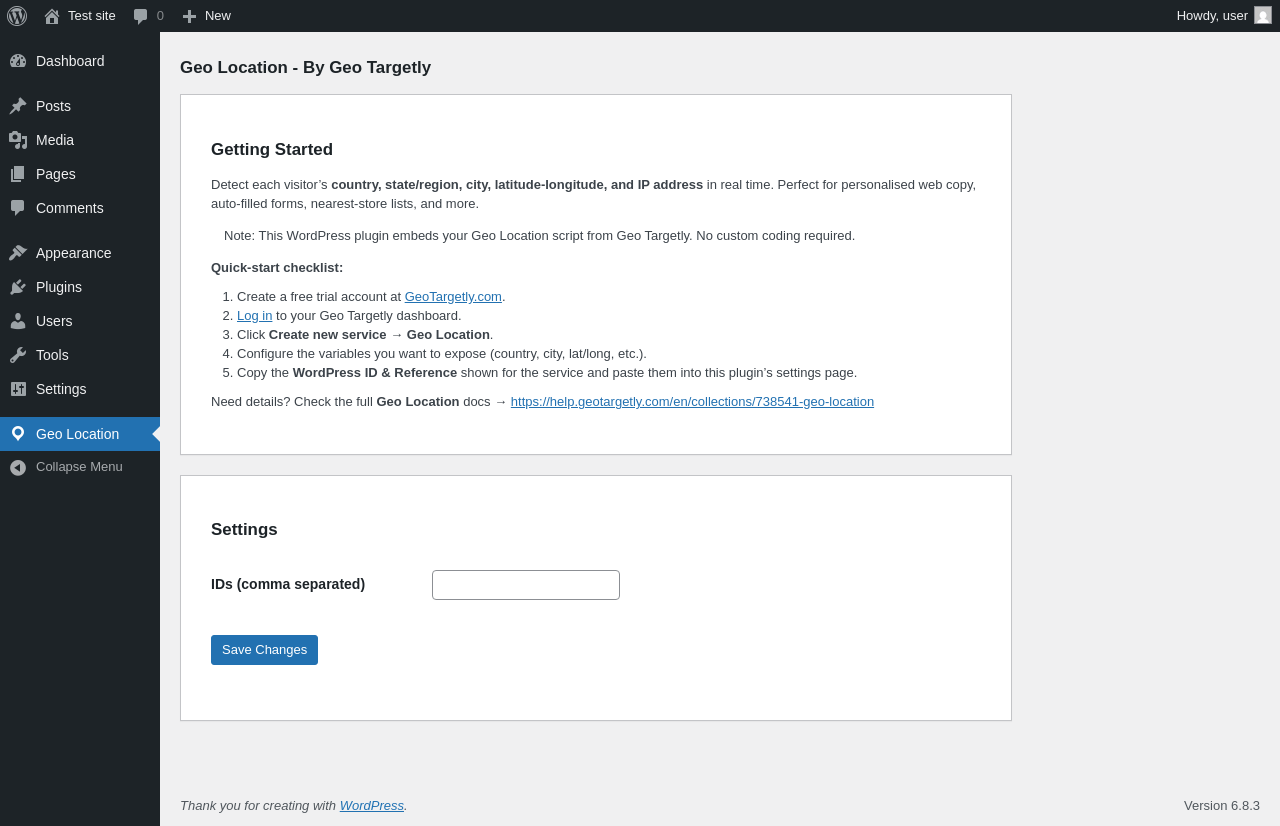Screen dimensions: 1280x826
Task: Click the WordPress link in the footer
Action: pos(372,806)
